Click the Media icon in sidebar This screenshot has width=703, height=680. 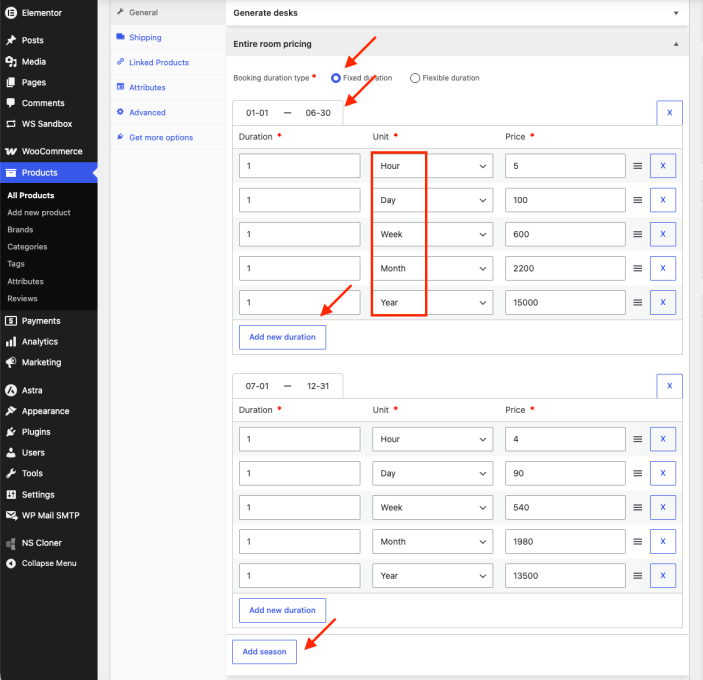[11, 62]
